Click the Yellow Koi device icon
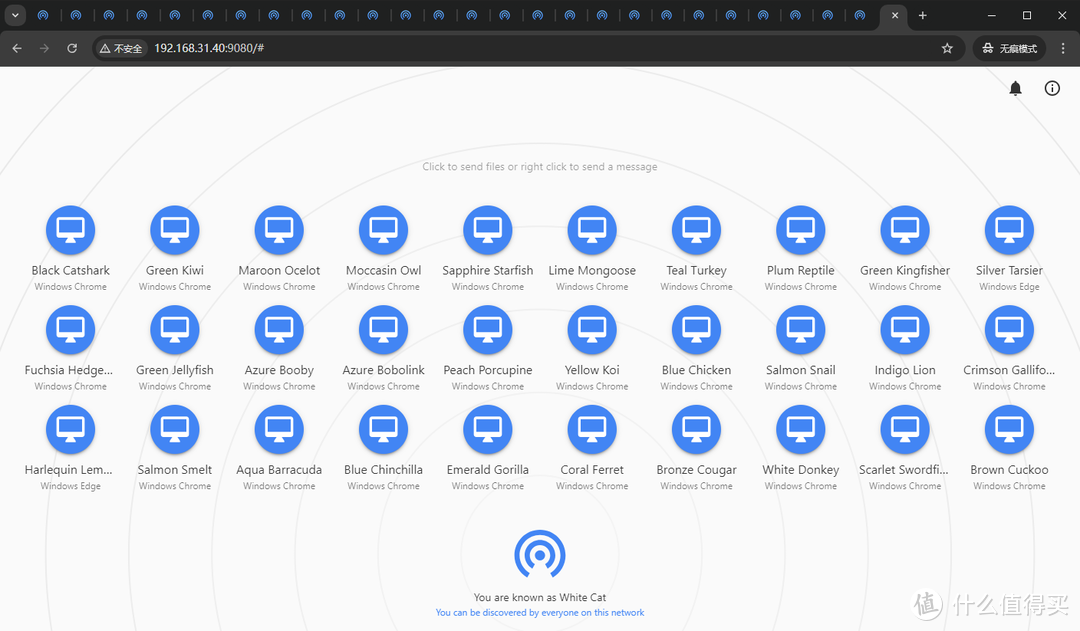Screen dimensions: 1080x631 [x=592, y=330]
